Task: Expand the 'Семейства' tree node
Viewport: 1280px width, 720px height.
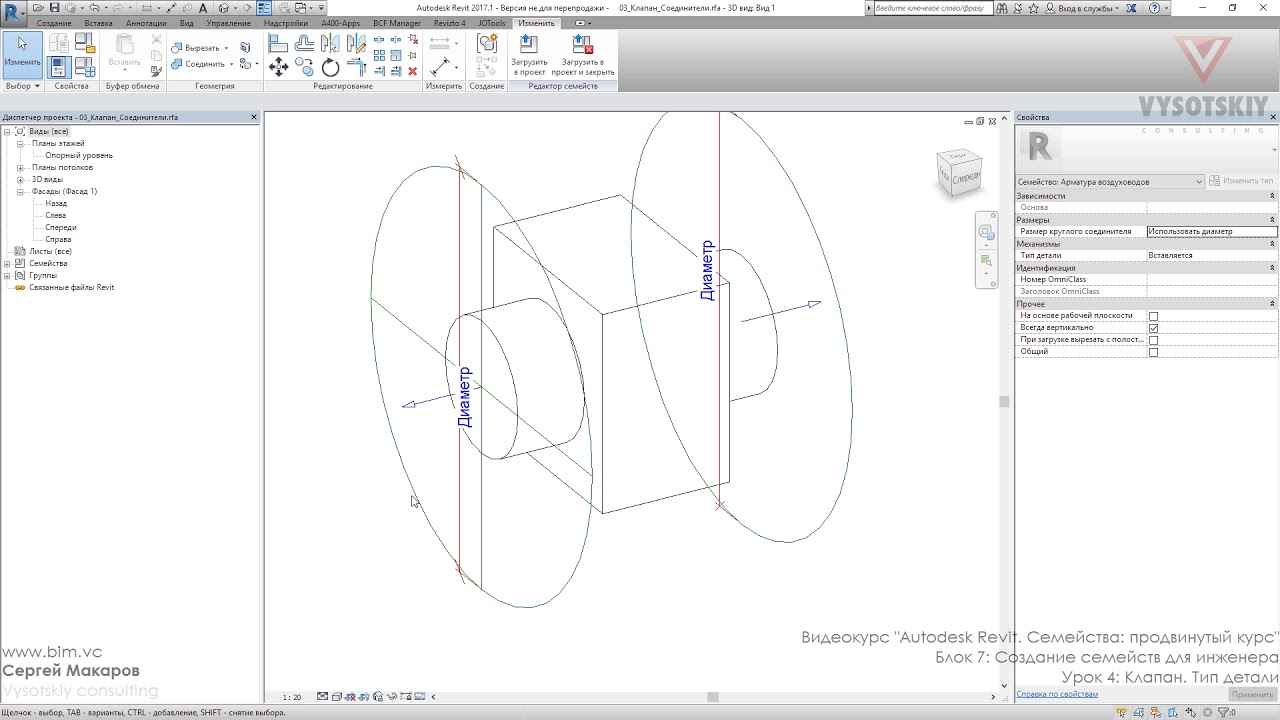Action: tap(7, 264)
